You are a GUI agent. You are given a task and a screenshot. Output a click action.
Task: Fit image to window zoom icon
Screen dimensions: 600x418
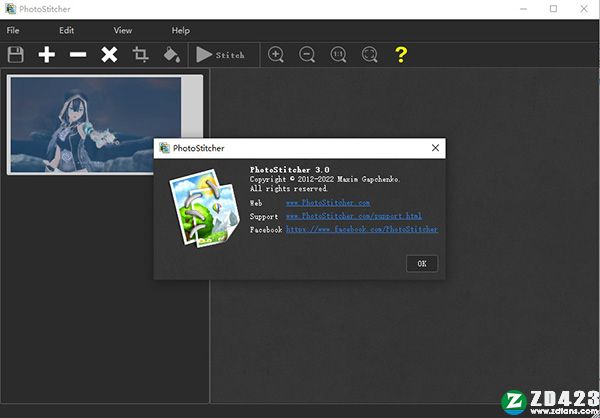(x=370, y=55)
